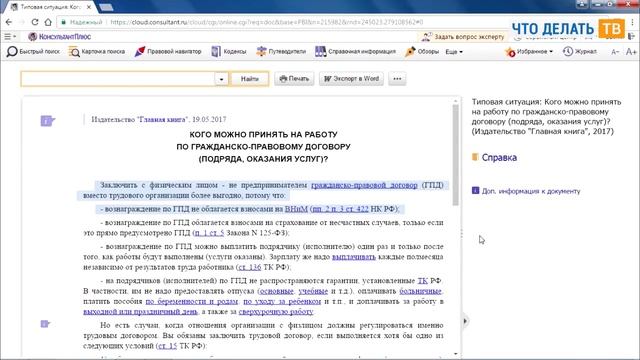Open Справочная информация
This screenshot has height=360, width=640.
(x=355, y=51)
